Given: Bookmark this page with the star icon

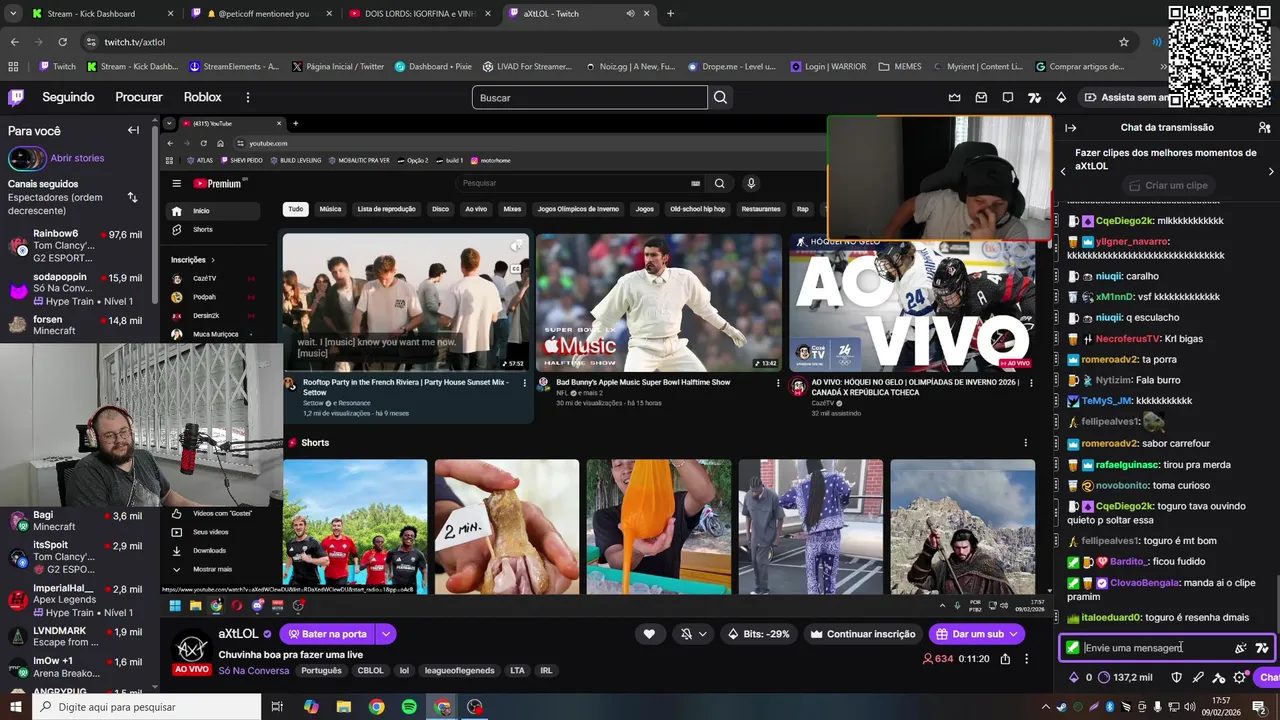Looking at the screenshot, I should tap(1124, 42).
